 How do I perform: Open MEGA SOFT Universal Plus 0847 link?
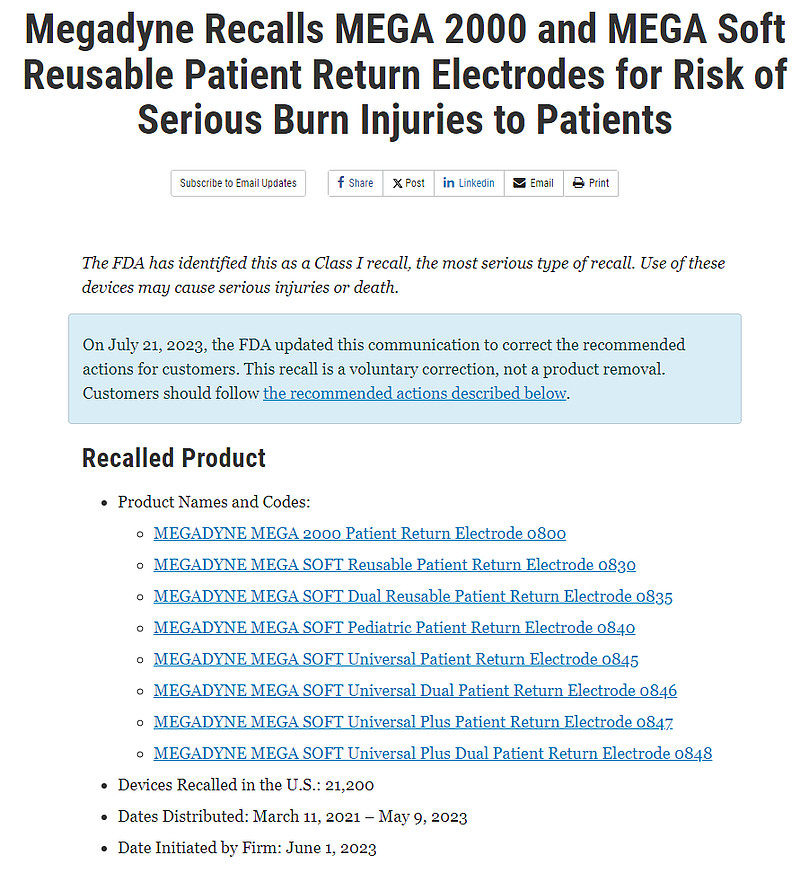click(x=412, y=722)
